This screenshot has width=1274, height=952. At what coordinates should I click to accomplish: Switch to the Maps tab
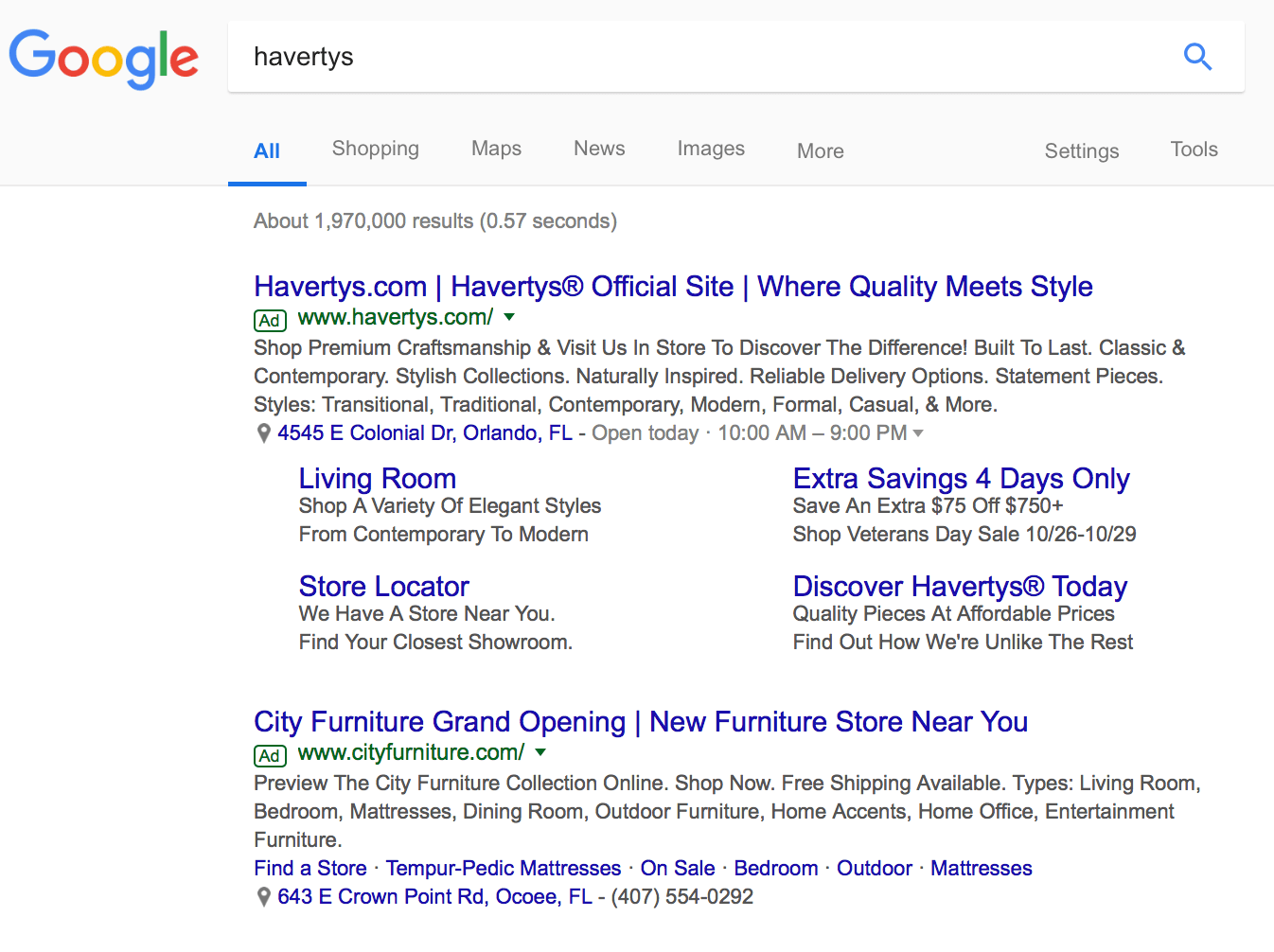click(497, 149)
